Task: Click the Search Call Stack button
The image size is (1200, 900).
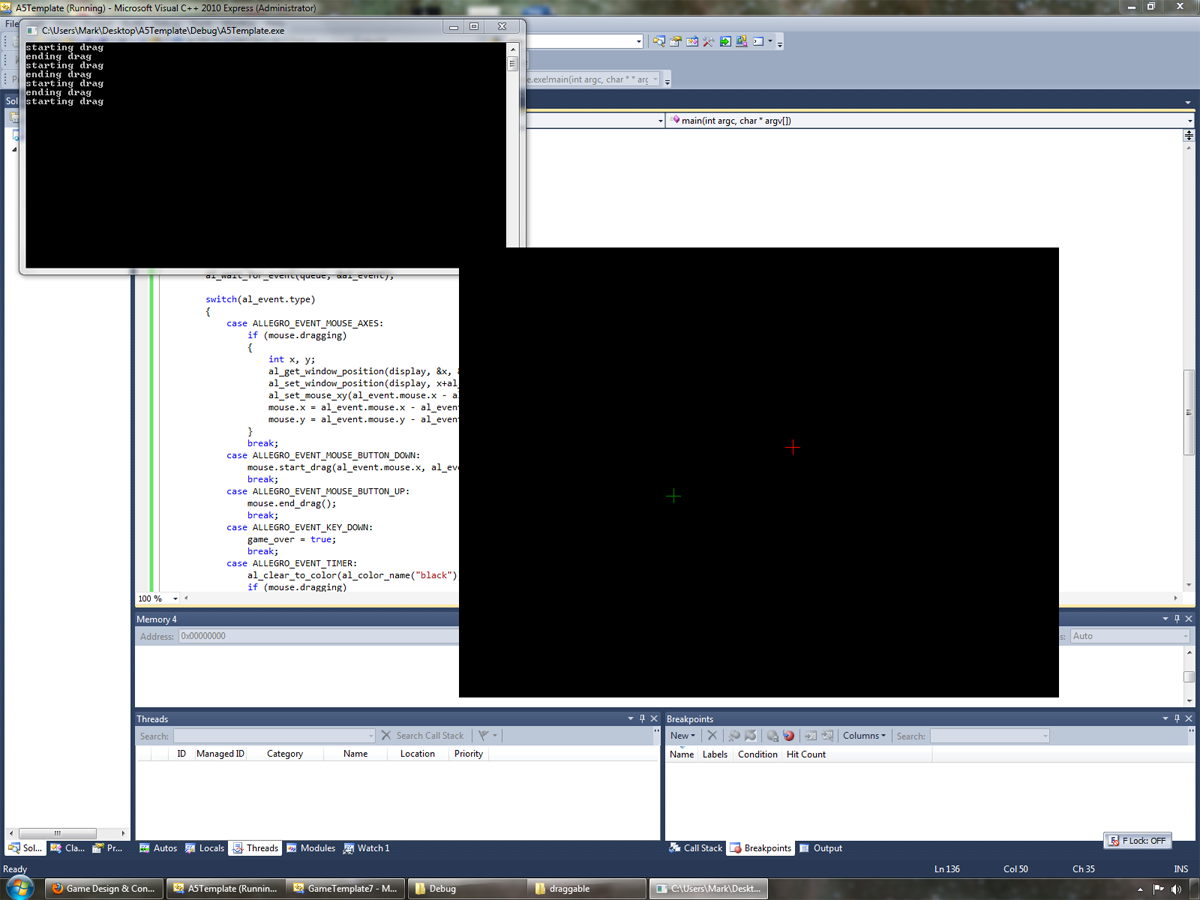Action: [x=423, y=736]
